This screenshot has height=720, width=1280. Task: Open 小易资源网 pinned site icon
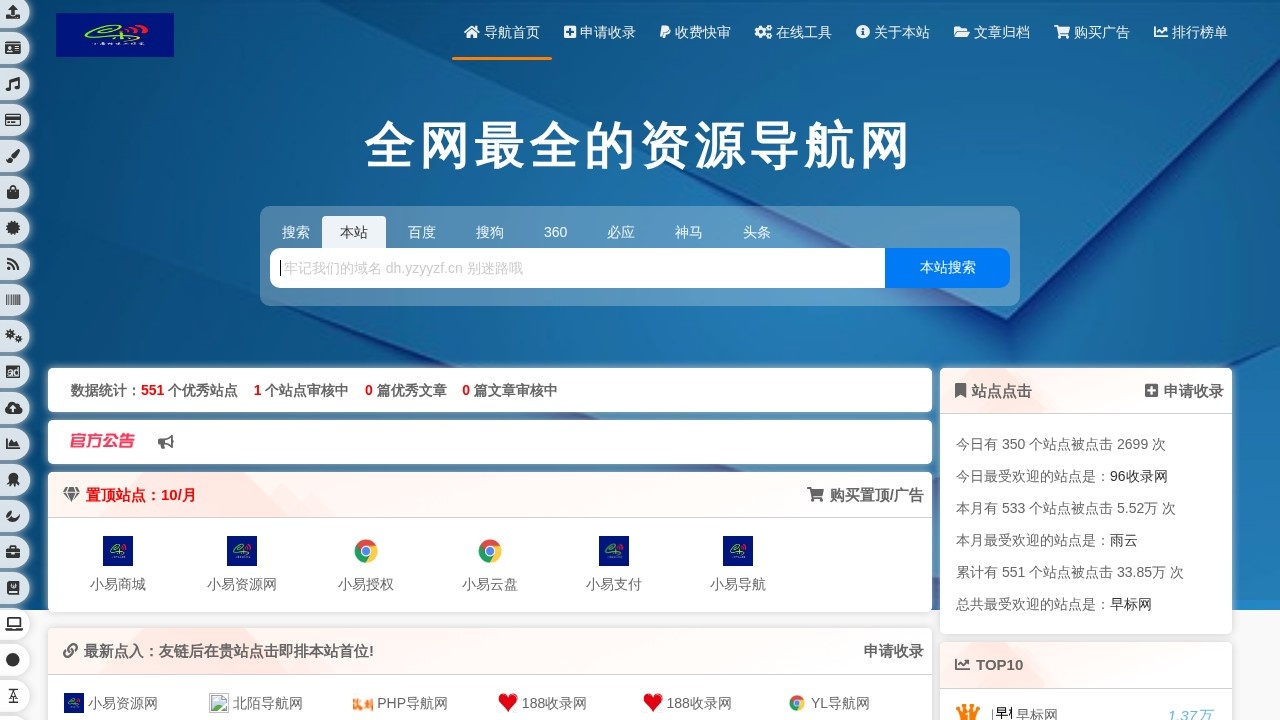pyautogui.click(x=242, y=551)
